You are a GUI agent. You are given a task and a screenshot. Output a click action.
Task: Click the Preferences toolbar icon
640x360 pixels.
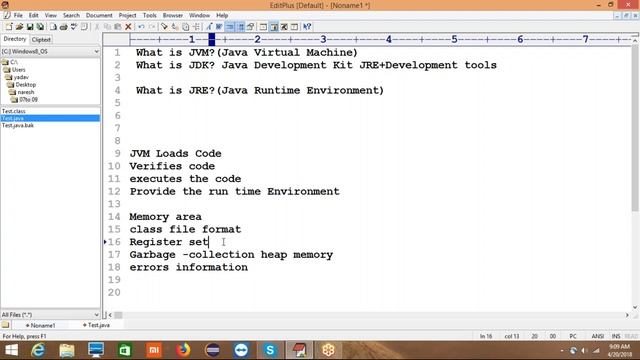(x=251, y=27)
